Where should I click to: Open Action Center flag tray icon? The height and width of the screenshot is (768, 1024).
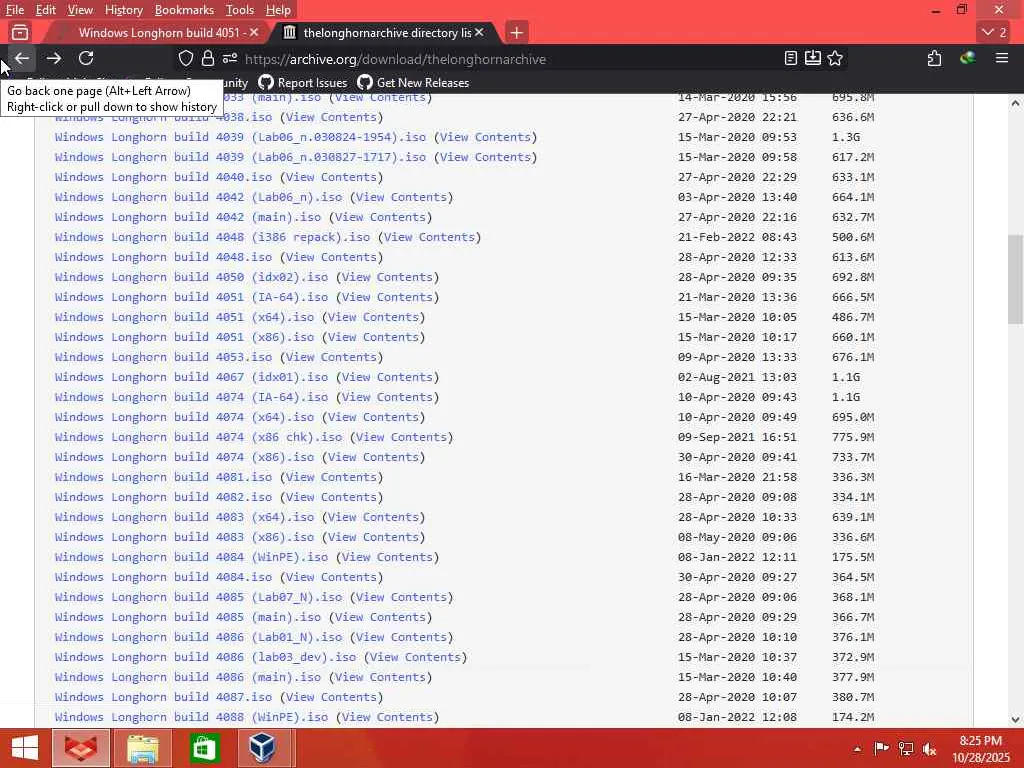pyautogui.click(x=881, y=749)
